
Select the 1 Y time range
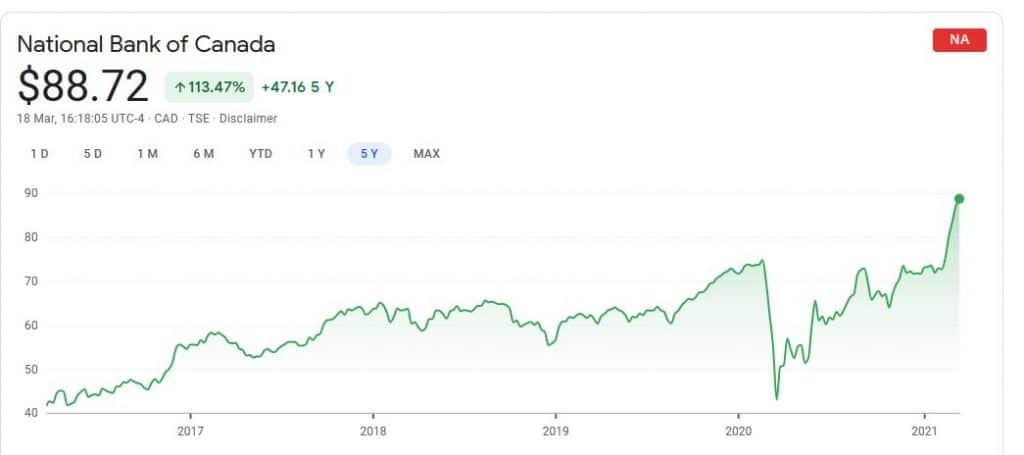pos(316,154)
